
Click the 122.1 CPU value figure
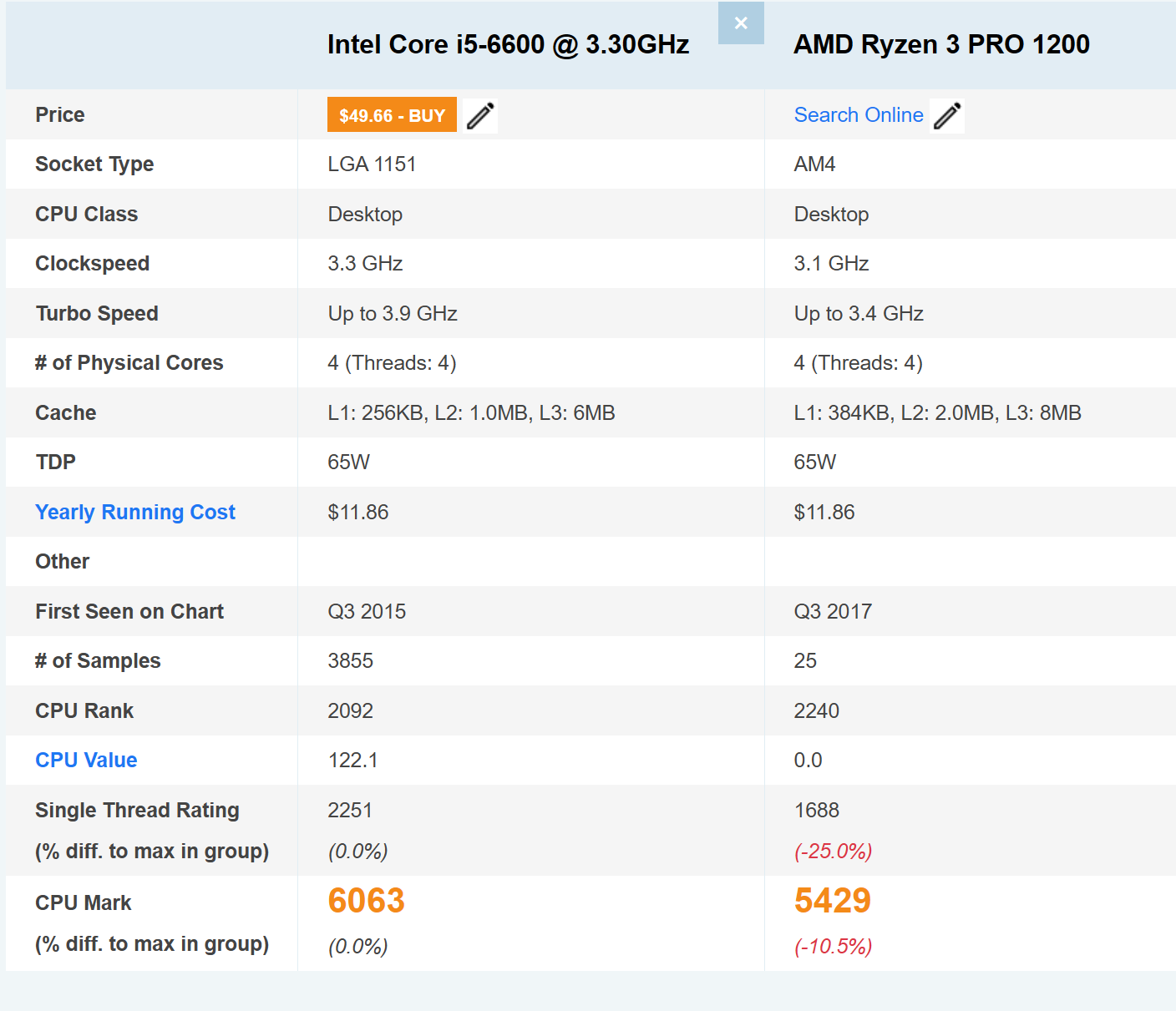point(352,760)
